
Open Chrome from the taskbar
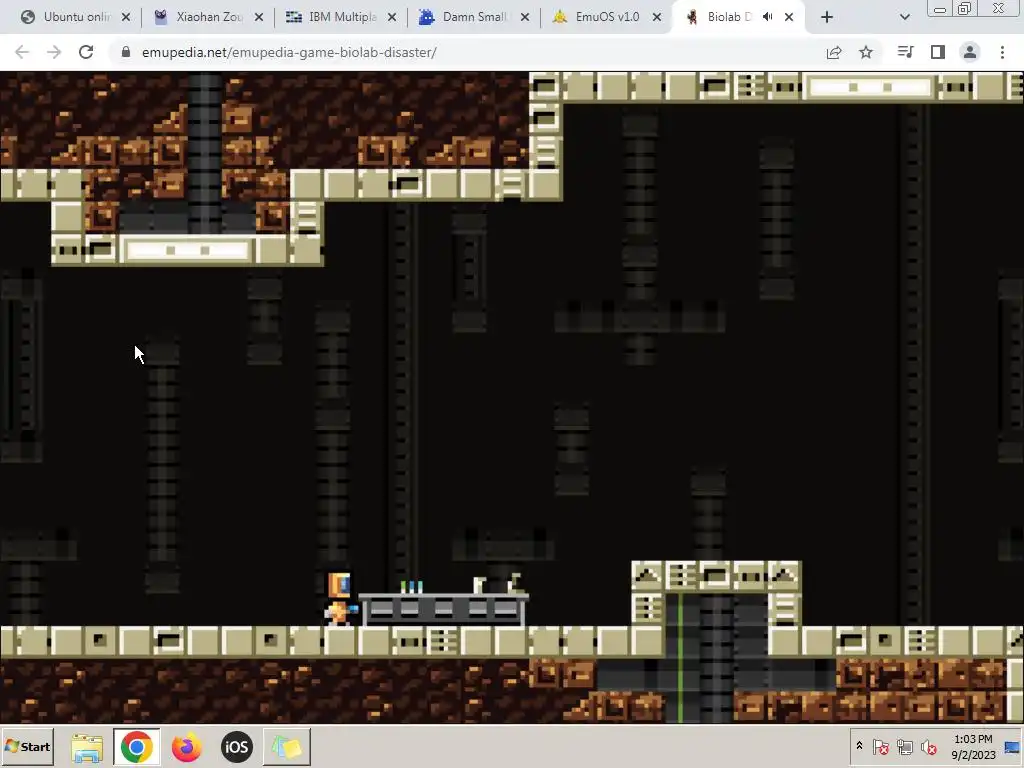coord(136,747)
